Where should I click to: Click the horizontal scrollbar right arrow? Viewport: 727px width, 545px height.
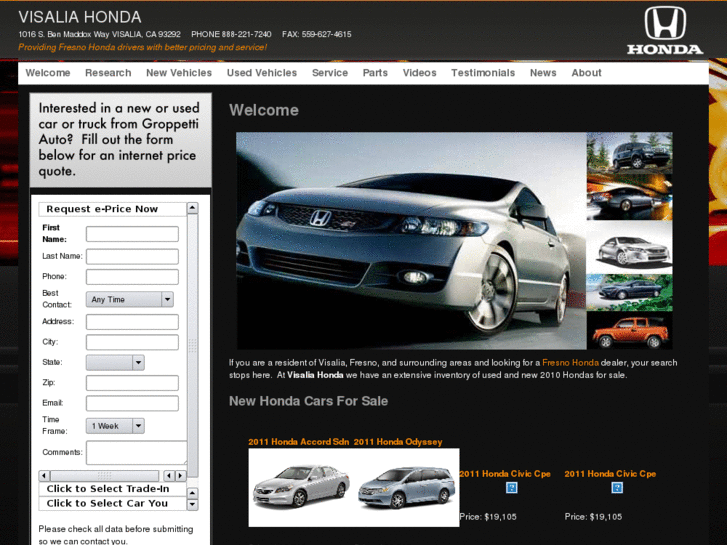coord(181,475)
